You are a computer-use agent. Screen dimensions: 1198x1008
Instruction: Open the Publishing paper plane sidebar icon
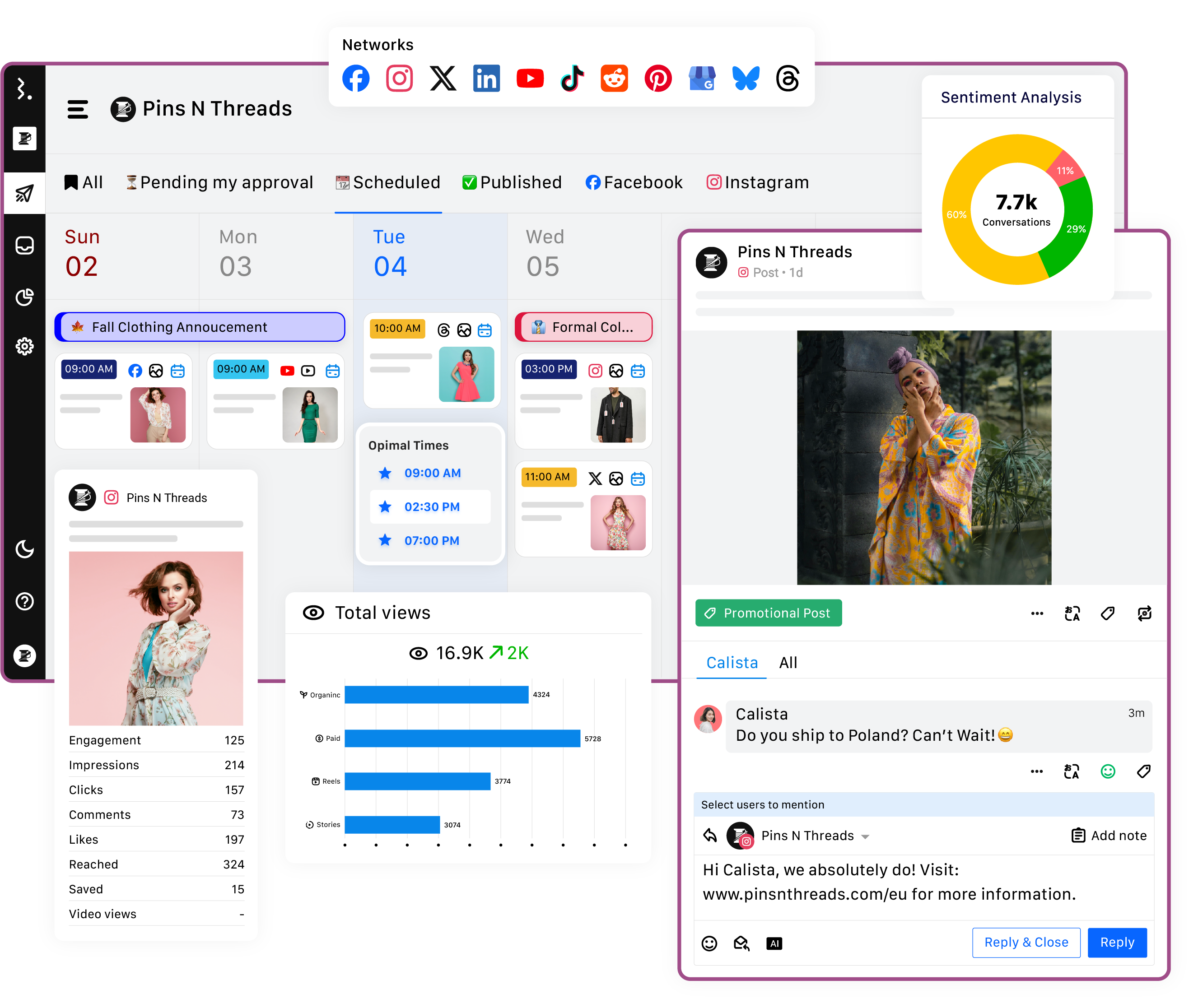tap(24, 194)
